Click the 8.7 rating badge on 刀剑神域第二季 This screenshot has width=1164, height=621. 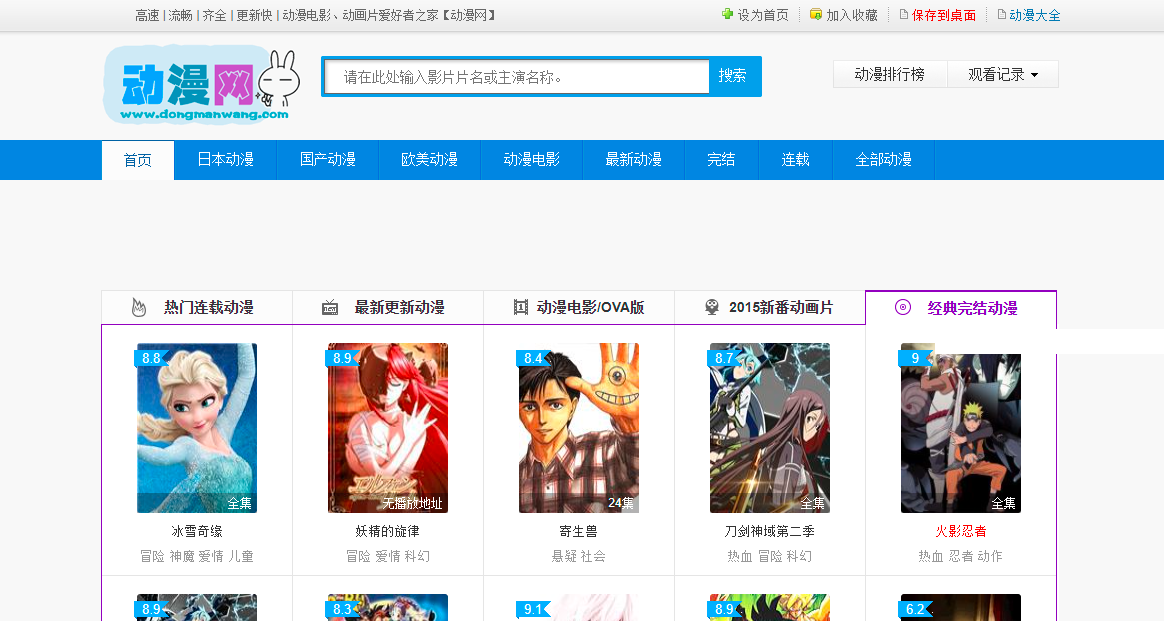tap(724, 358)
